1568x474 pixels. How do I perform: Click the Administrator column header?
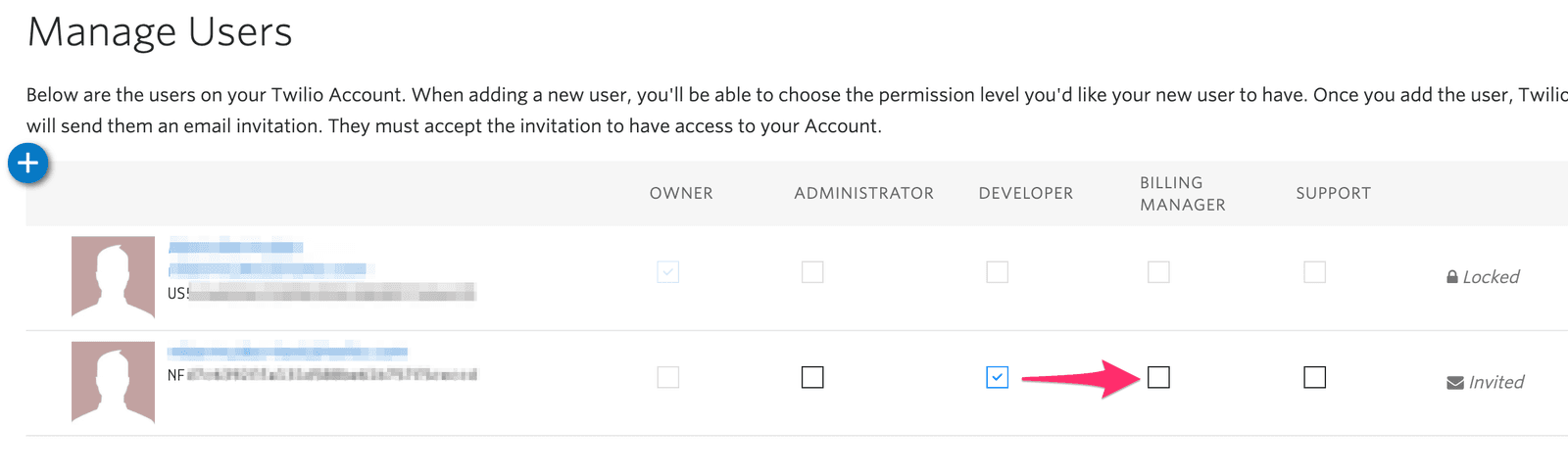click(x=863, y=194)
